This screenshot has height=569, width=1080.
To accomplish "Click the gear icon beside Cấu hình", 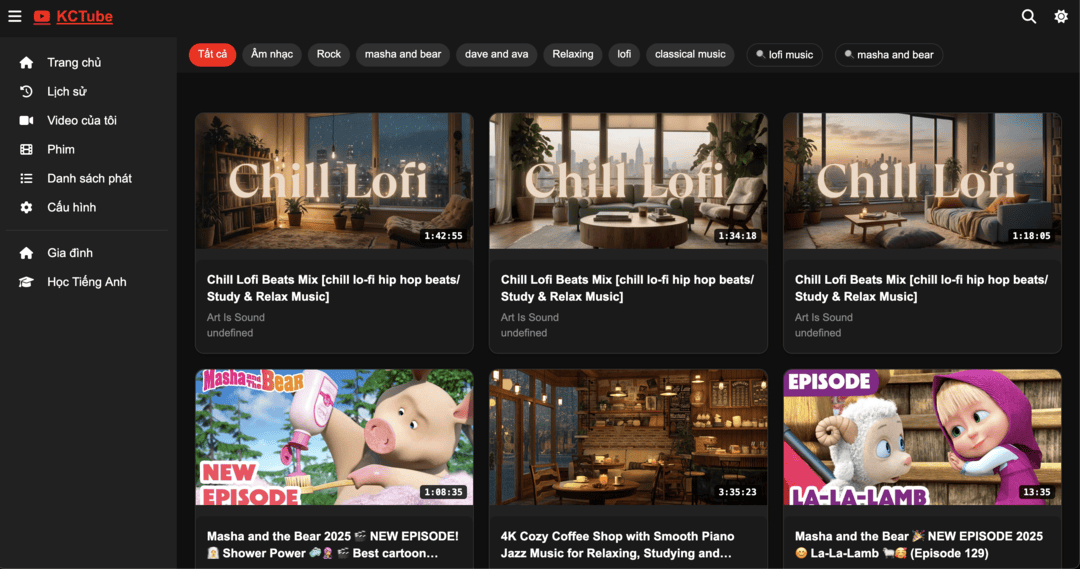I will point(26,207).
